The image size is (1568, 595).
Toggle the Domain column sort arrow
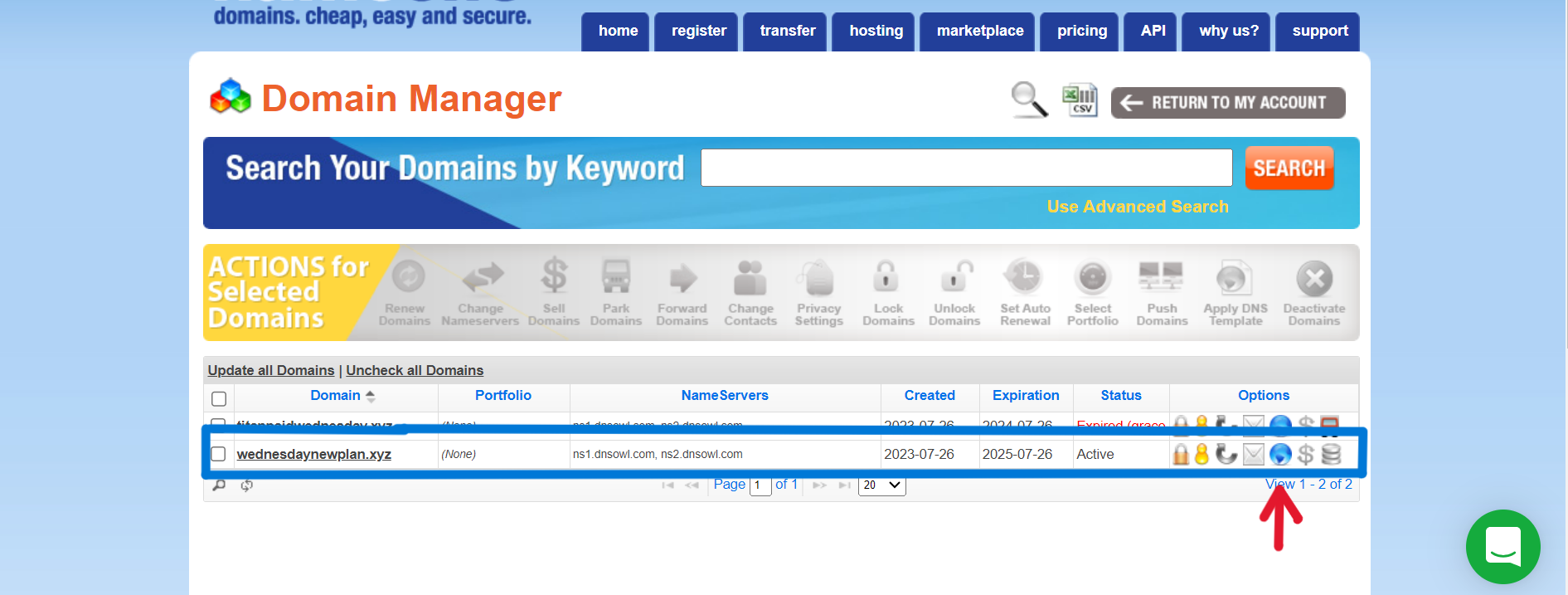[x=371, y=396]
